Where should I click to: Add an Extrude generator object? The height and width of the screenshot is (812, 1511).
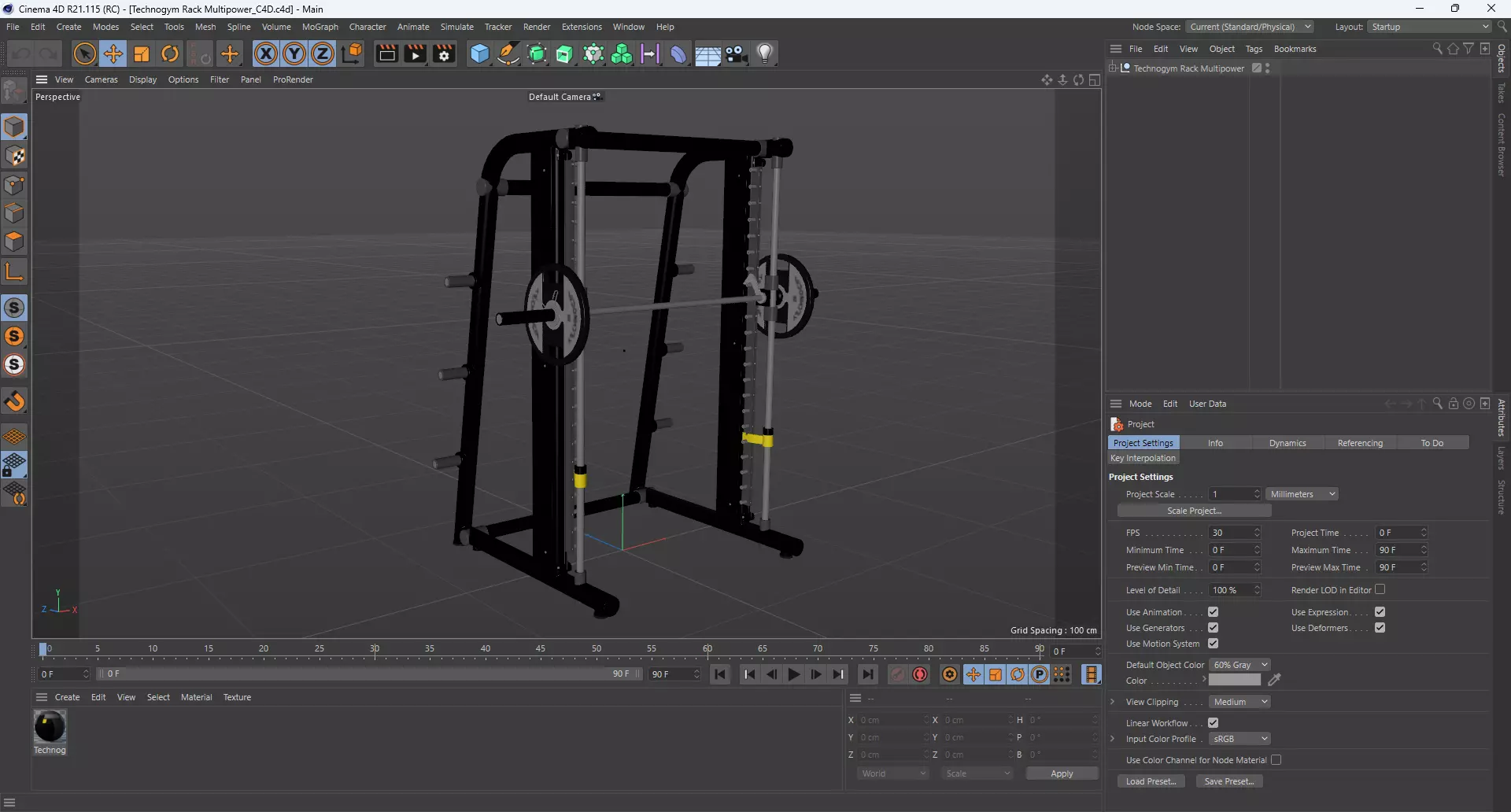click(565, 54)
